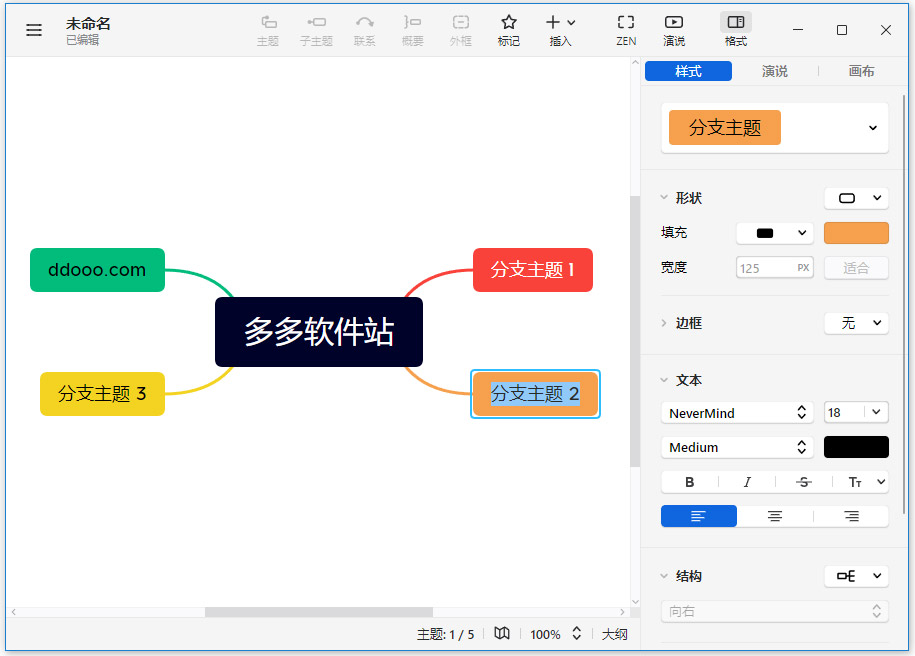This screenshot has height=656, width=915.
Task: Open the border style 无 dropdown
Action: click(x=856, y=323)
